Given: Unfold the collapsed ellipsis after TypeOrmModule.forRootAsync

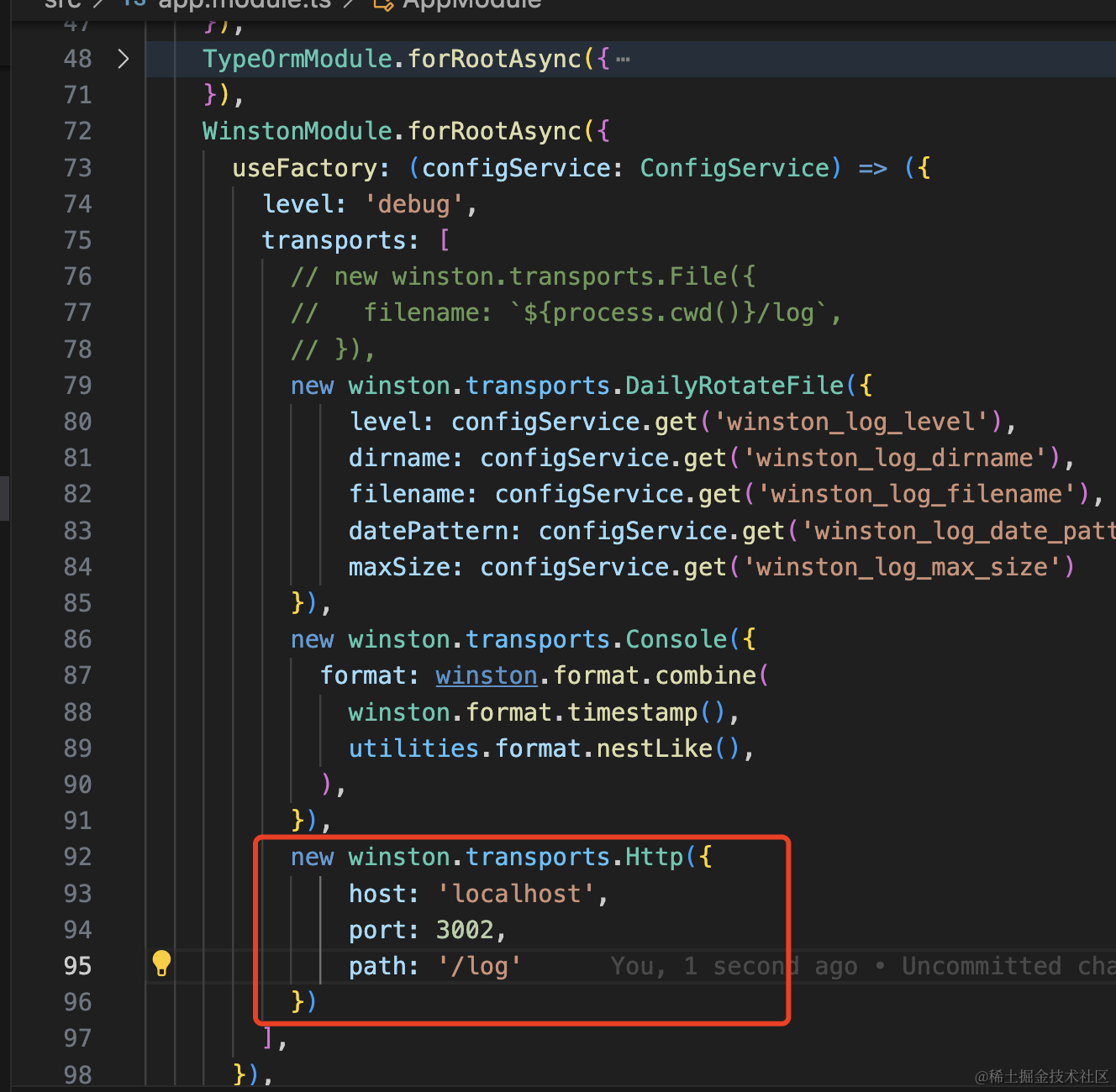Looking at the screenshot, I should [x=623, y=60].
